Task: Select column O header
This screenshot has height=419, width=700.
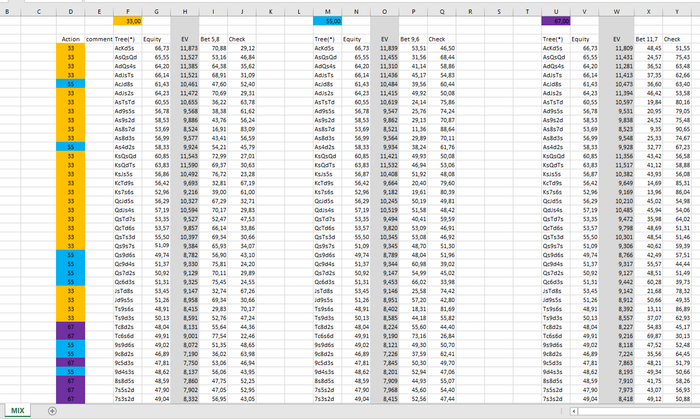Action: (x=384, y=12)
